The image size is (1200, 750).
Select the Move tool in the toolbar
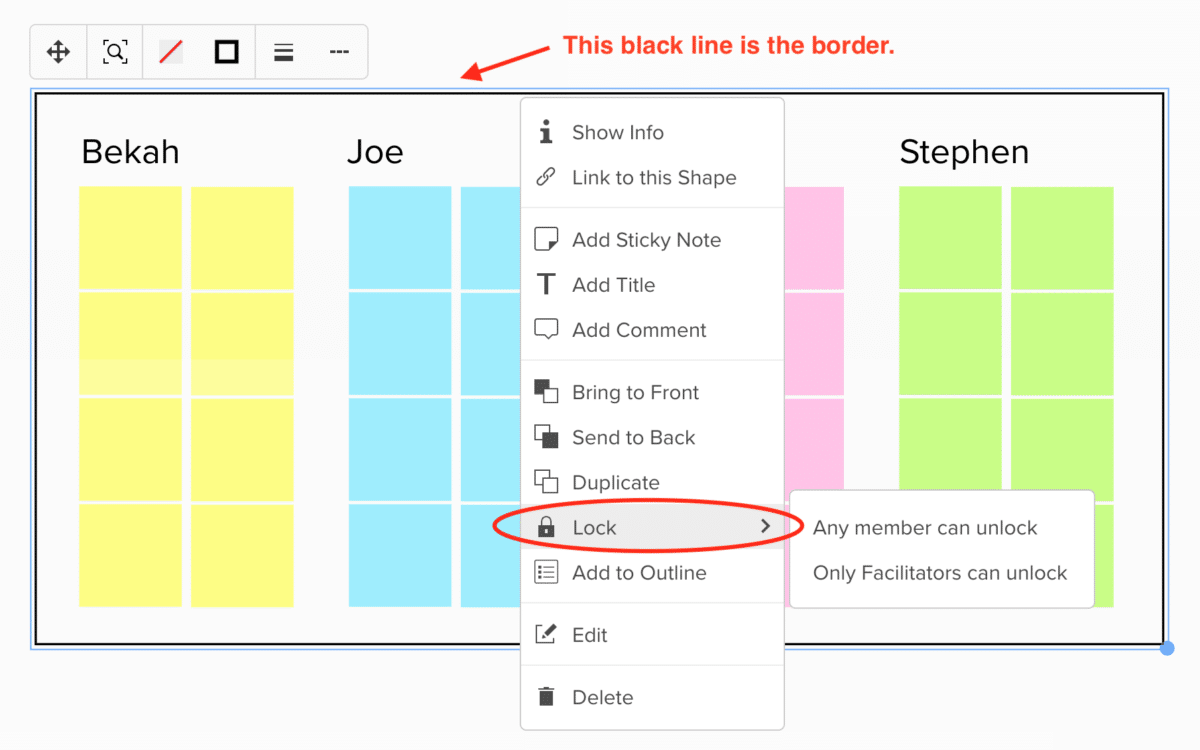[58, 51]
